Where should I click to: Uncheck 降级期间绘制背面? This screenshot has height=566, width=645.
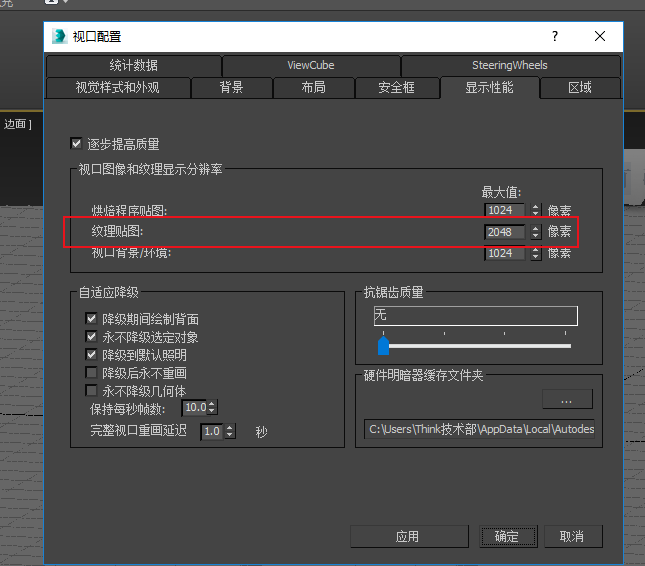coord(91,318)
